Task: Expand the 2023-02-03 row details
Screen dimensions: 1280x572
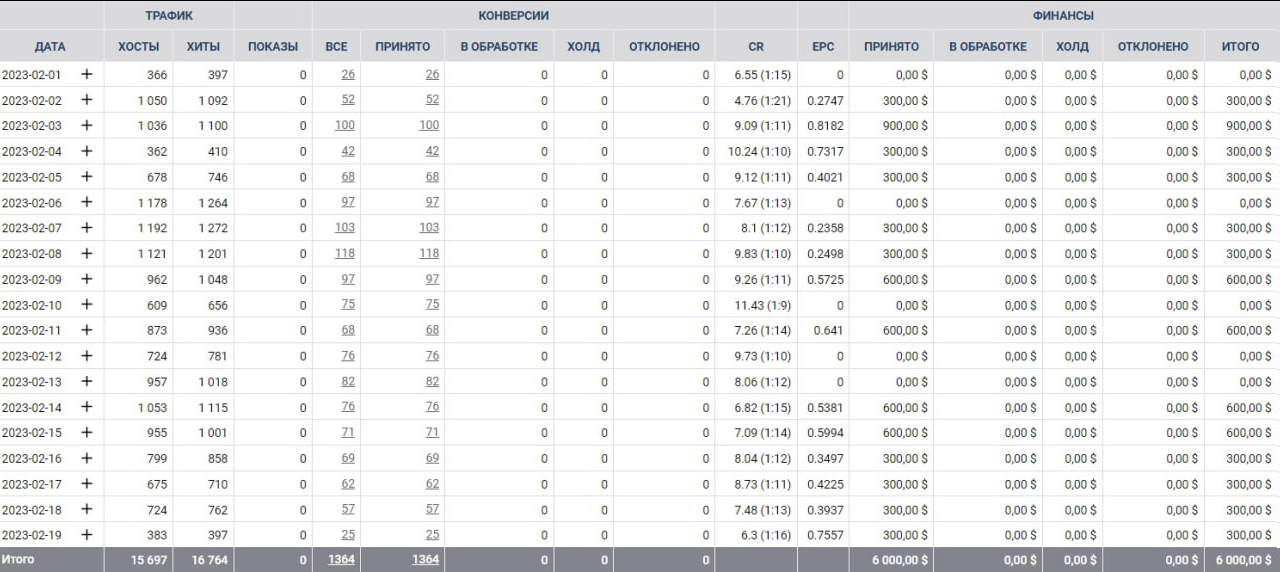Action: coord(87,125)
